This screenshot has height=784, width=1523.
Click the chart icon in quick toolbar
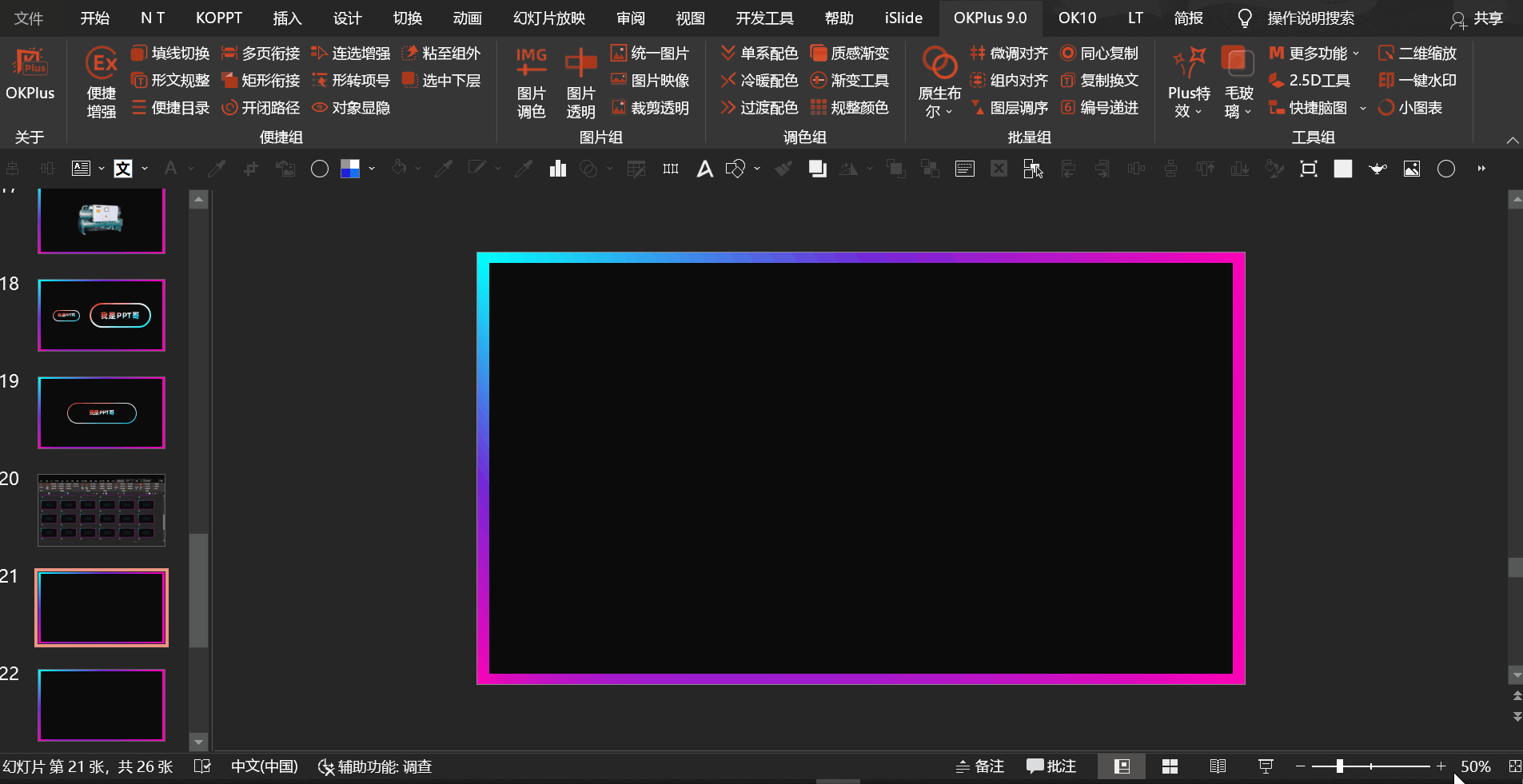pyautogui.click(x=558, y=169)
